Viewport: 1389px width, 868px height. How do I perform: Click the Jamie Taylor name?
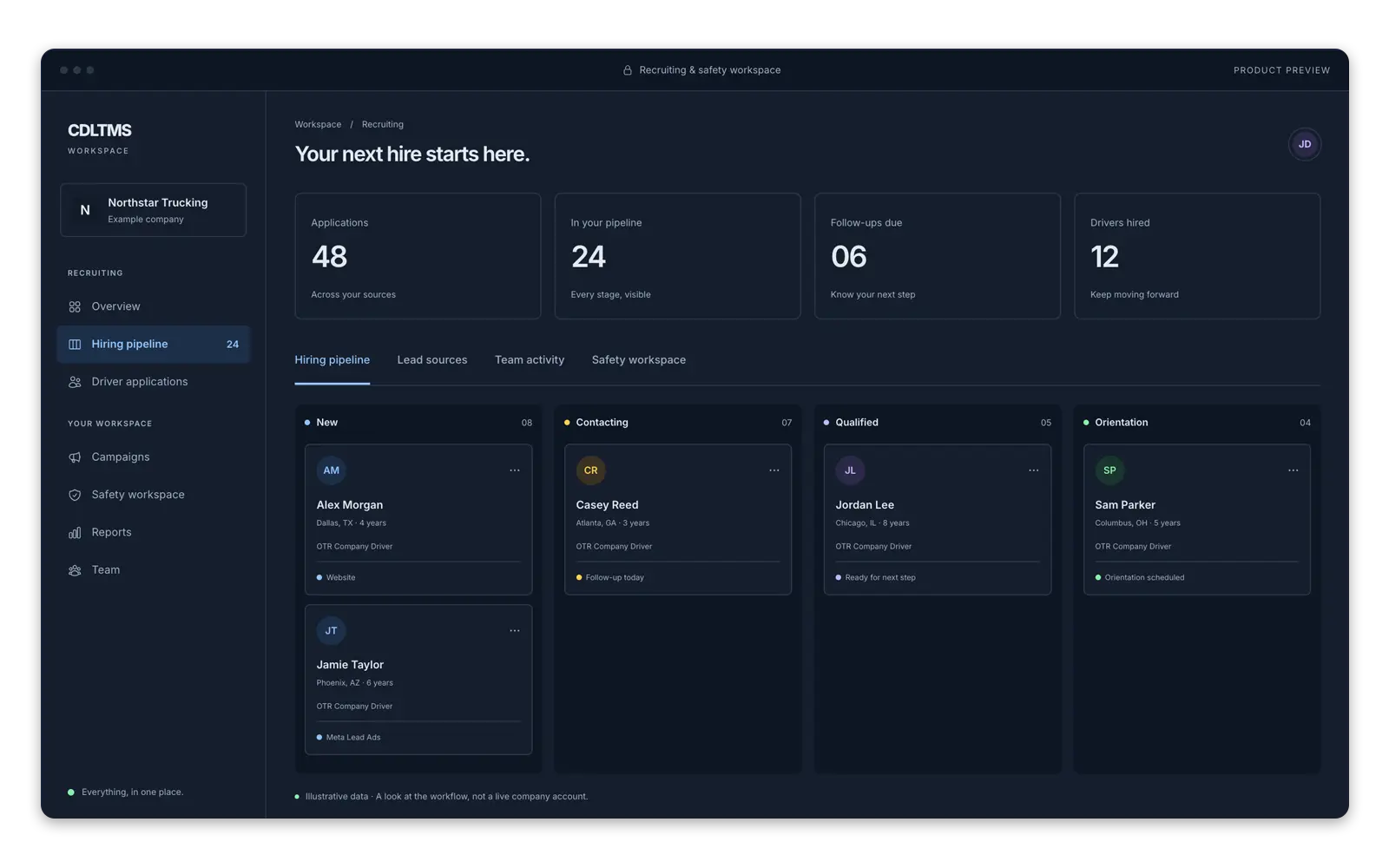[350, 665]
